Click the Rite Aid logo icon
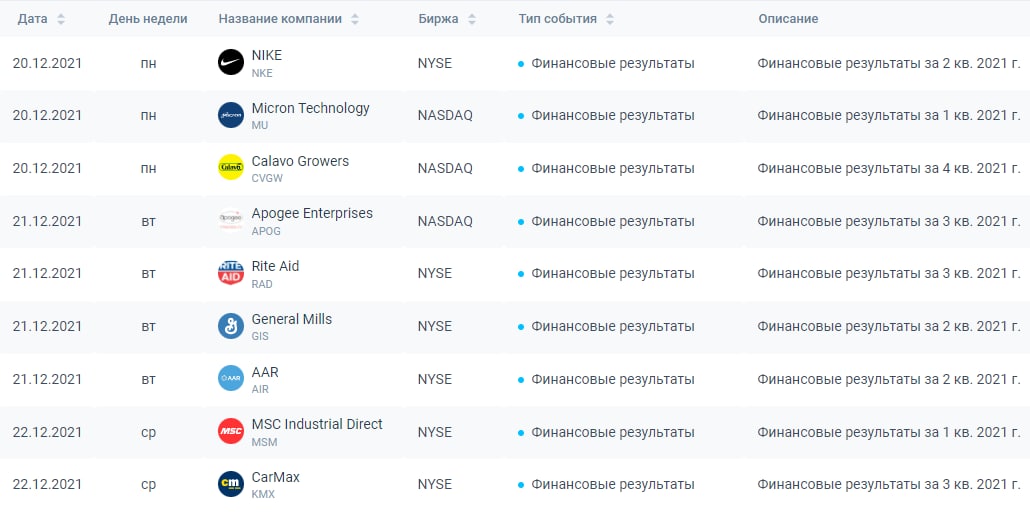This screenshot has height=514, width=1030. pos(231,273)
